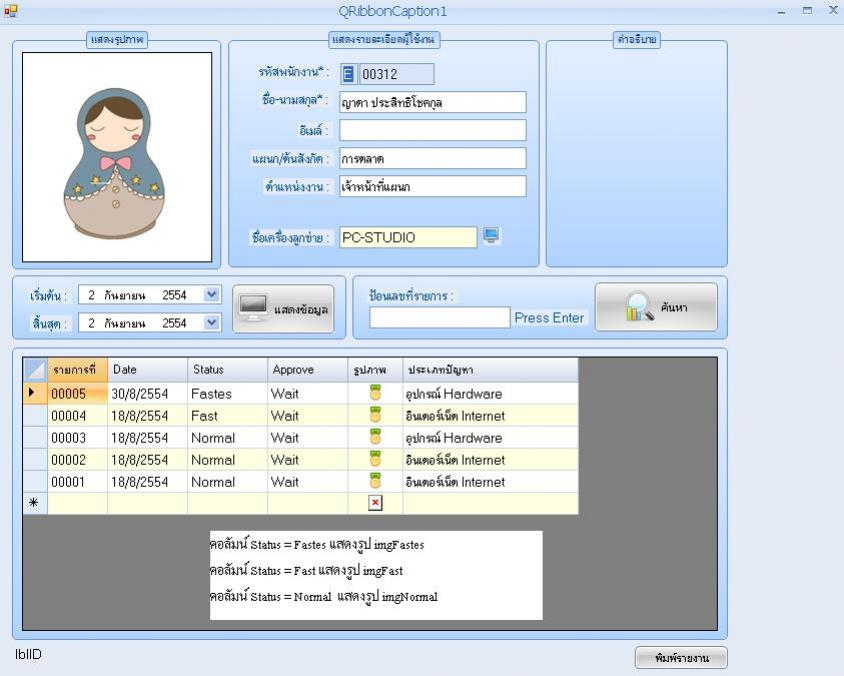Screen dimensions: 844x676
Task: Select the 00003 cell in the grid
Action: click(78, 438)
